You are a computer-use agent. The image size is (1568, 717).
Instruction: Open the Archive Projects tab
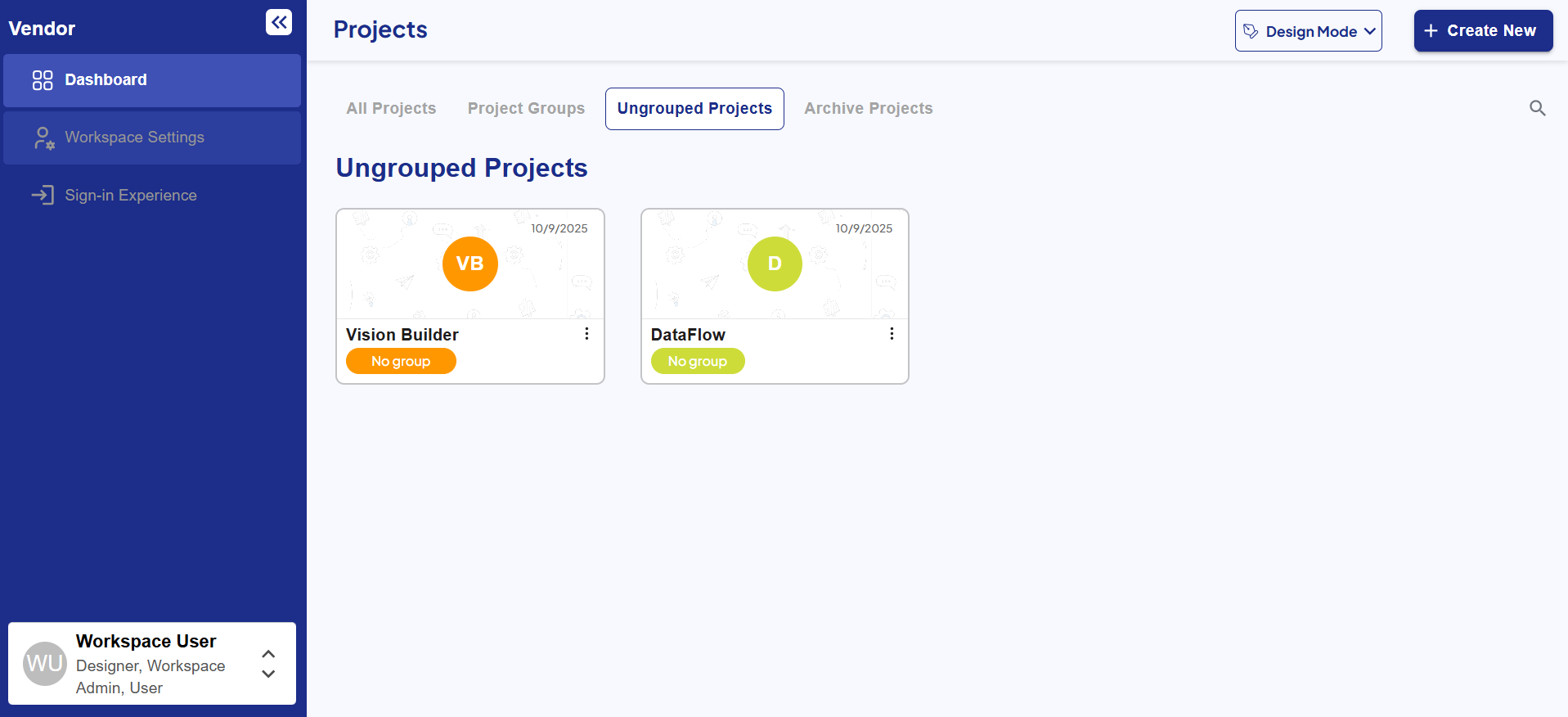point(868,109)
